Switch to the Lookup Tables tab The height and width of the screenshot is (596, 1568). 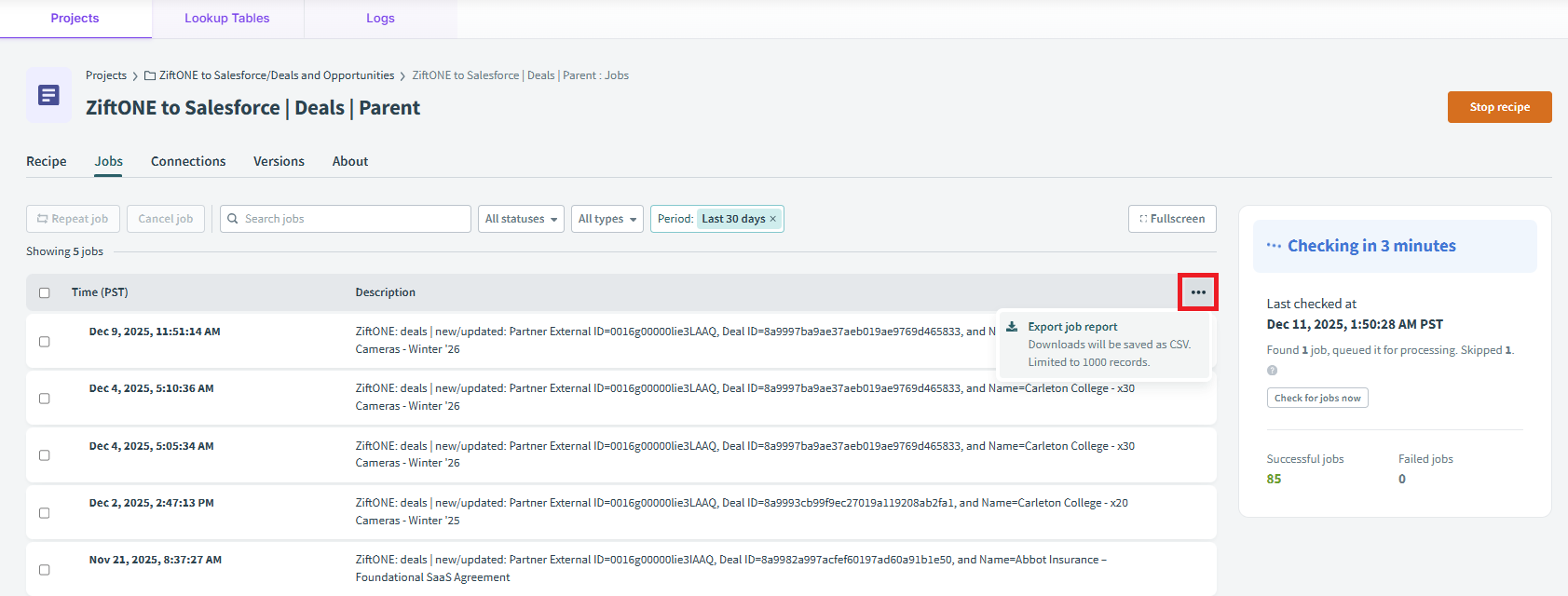227,19
